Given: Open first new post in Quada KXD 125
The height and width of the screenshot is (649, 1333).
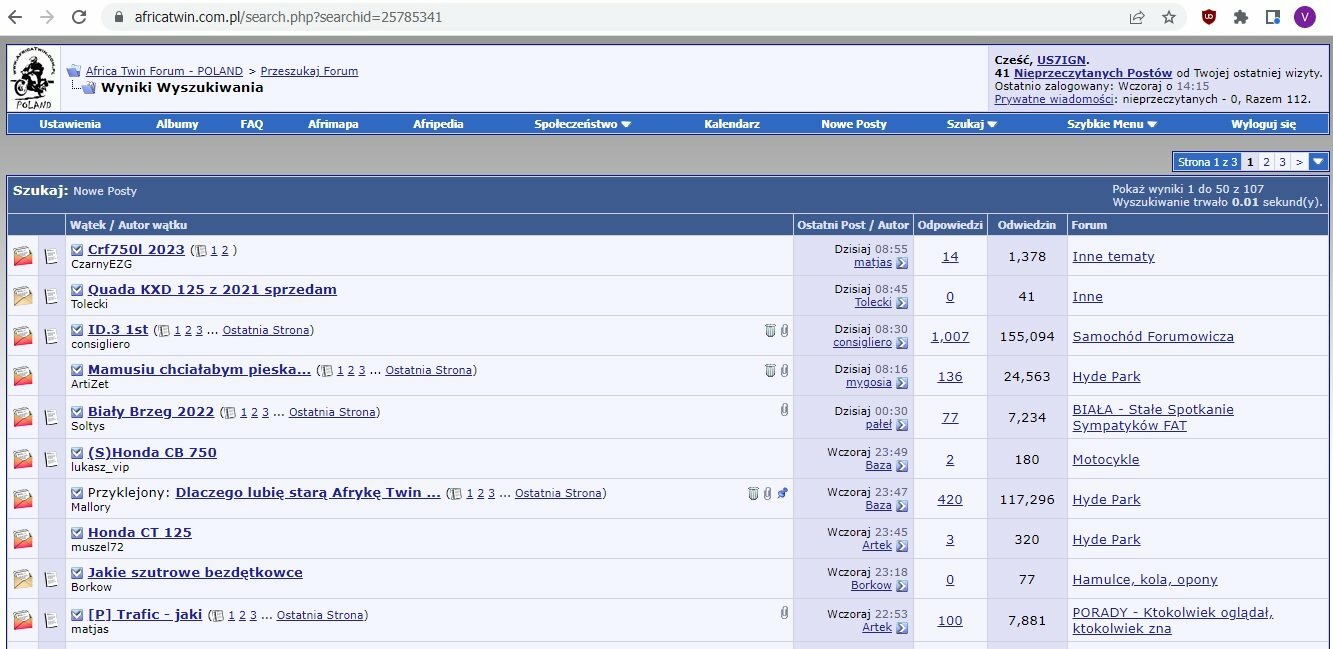Looking at the screenshot, I should (77, 289).
